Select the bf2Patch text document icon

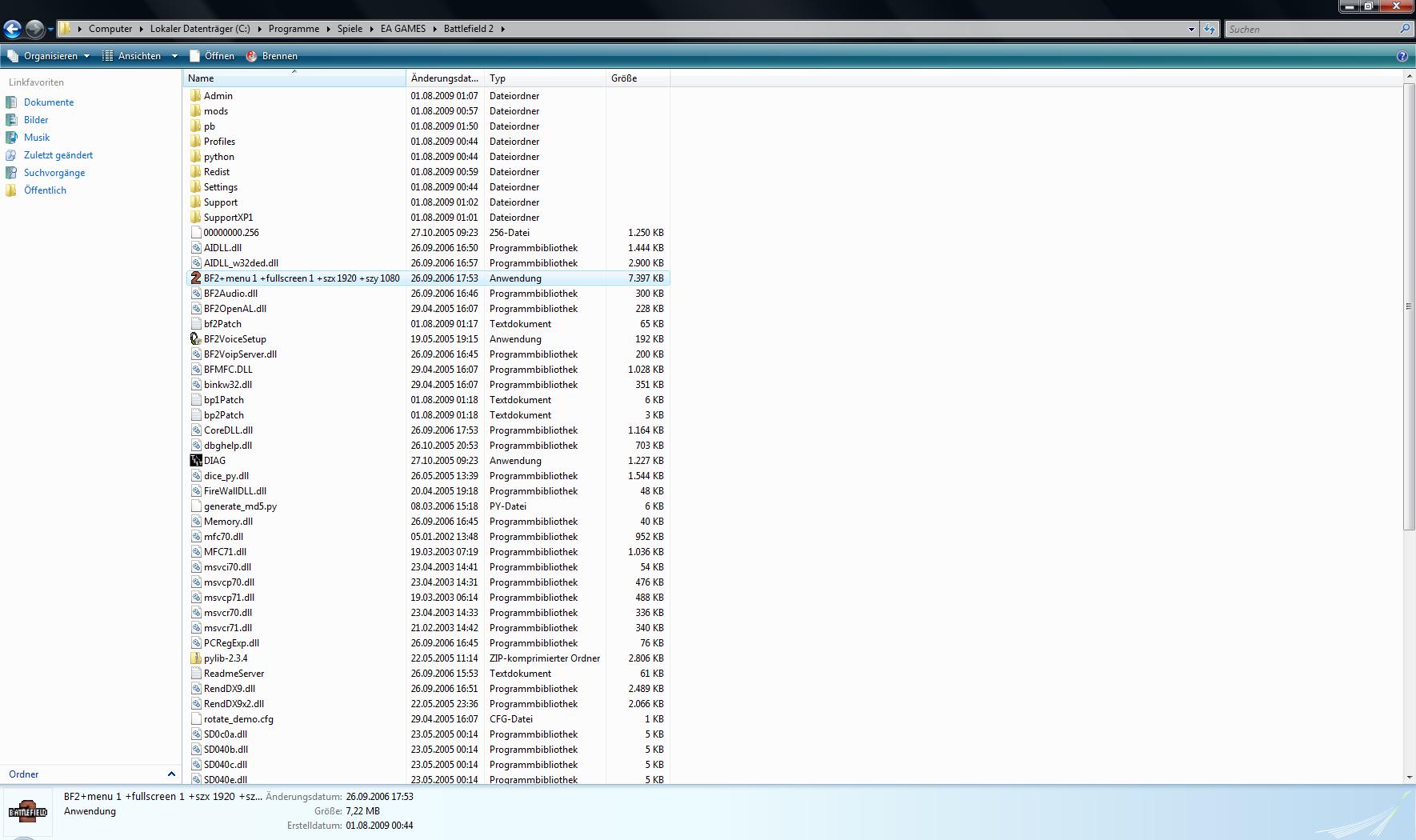click(196, 324)
